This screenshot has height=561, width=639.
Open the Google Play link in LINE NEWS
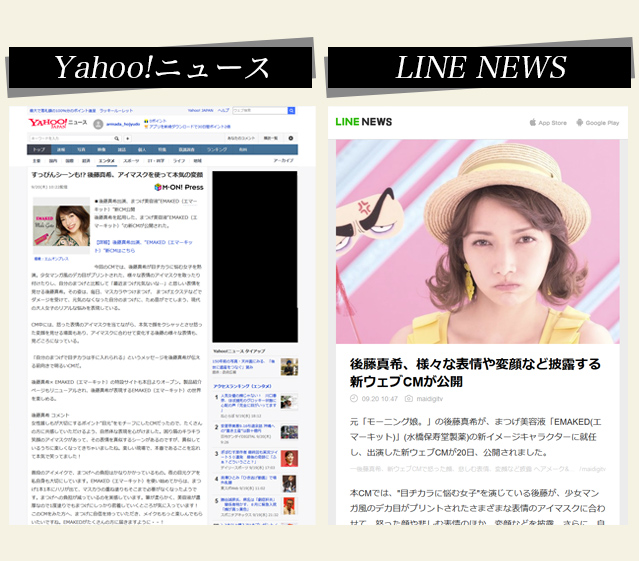(597, 123)
